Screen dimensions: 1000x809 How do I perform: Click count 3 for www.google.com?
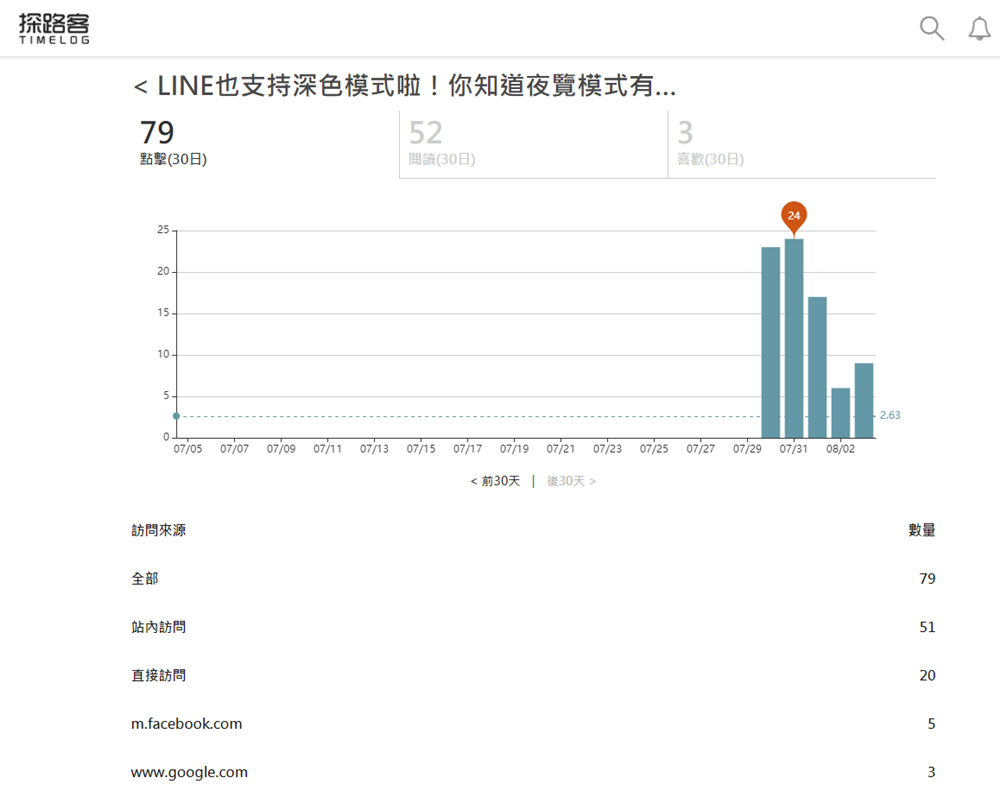[931, 773]
